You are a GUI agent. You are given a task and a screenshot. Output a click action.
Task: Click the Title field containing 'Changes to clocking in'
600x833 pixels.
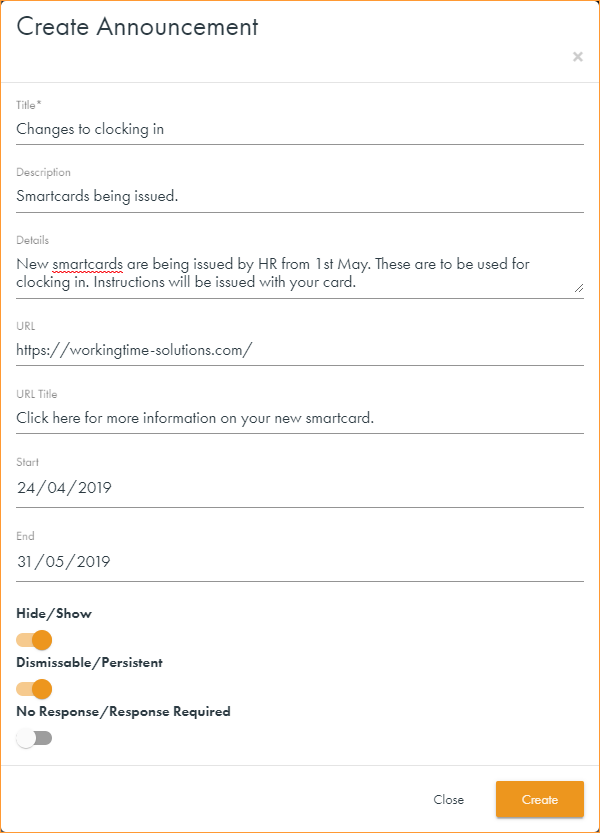click(x=300, y=129)
